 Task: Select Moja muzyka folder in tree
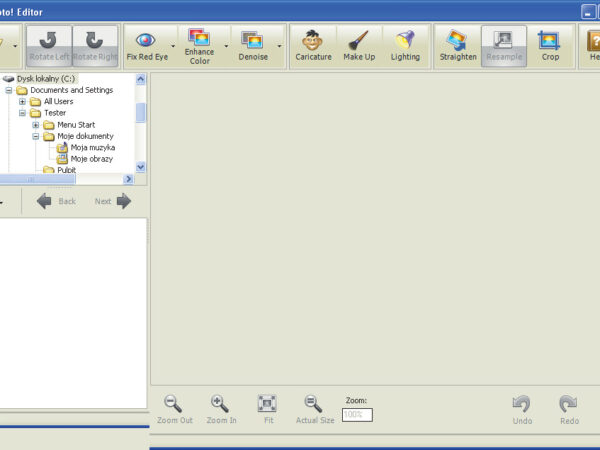pos(92,147)
